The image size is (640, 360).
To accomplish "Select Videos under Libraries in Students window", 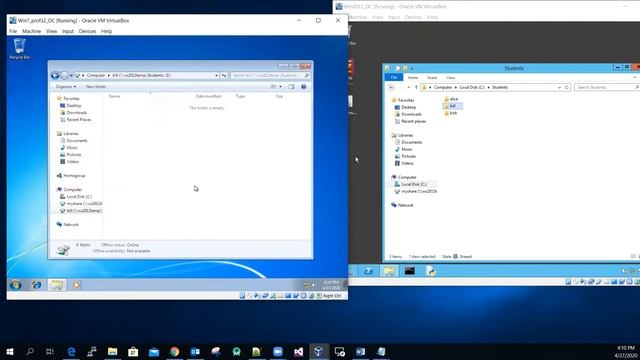I will click(404, 163).
